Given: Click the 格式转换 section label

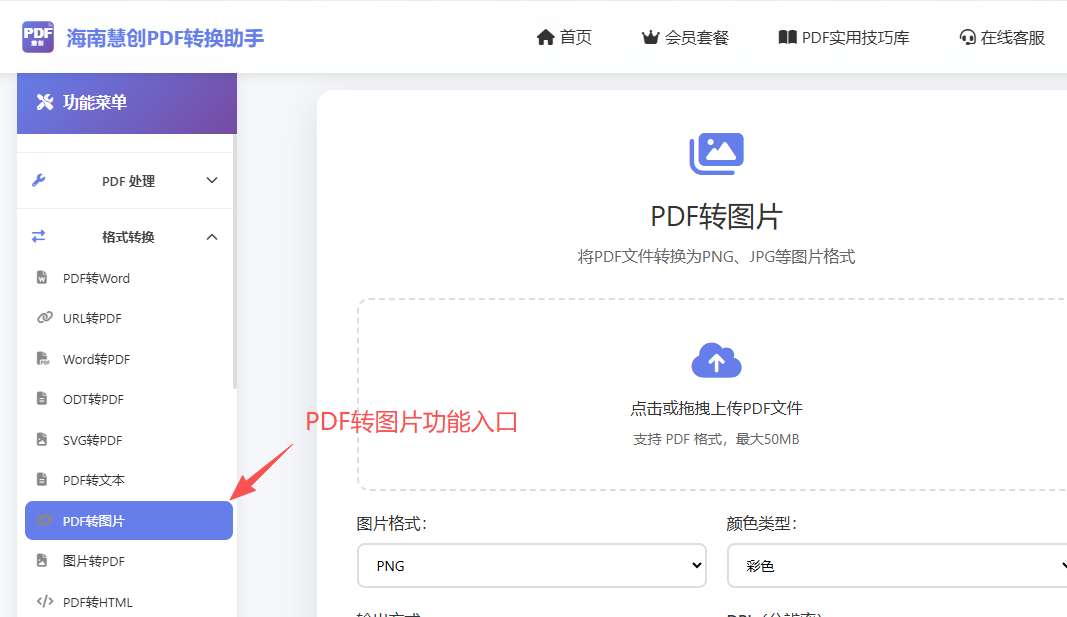Looking at the screenshot, I should pos(129,237).
